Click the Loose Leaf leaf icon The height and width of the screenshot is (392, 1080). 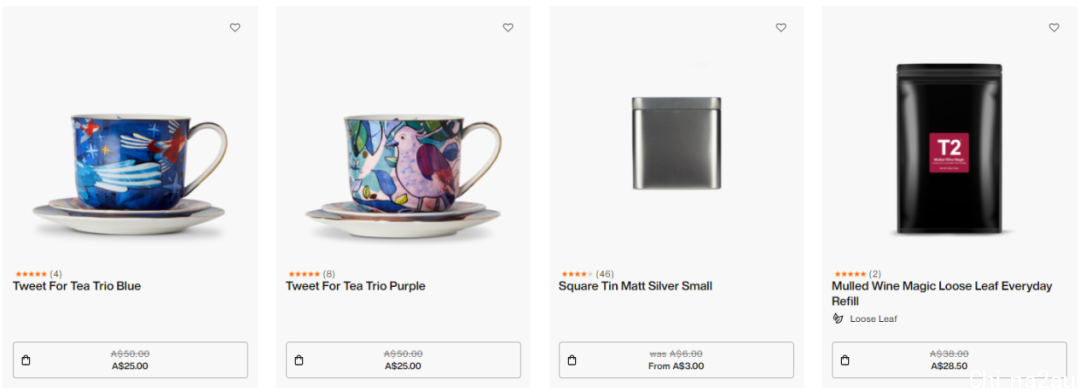point(838,318)
